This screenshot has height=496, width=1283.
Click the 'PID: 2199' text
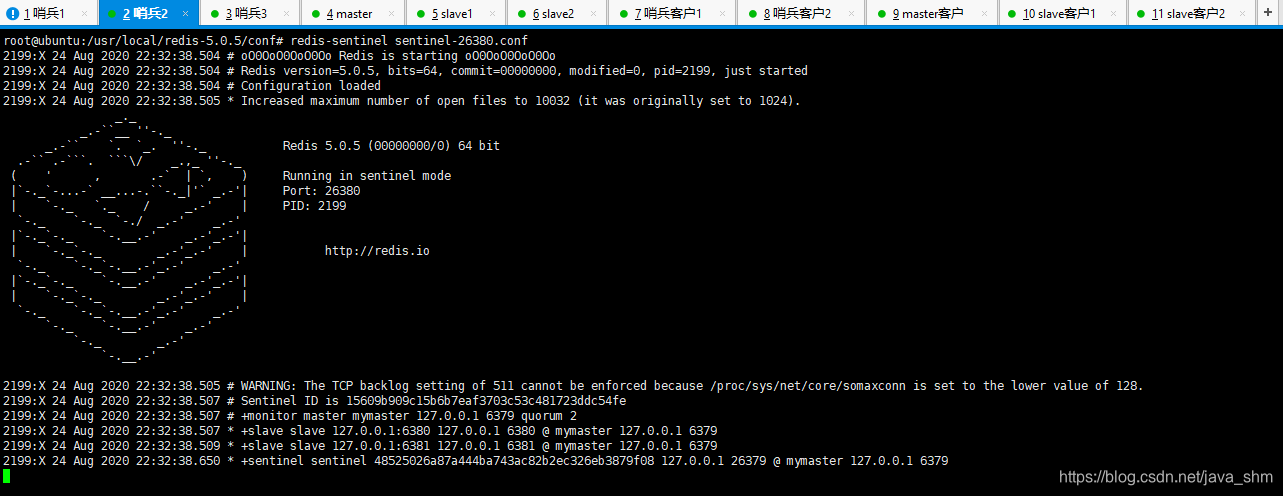click(315, 206)
